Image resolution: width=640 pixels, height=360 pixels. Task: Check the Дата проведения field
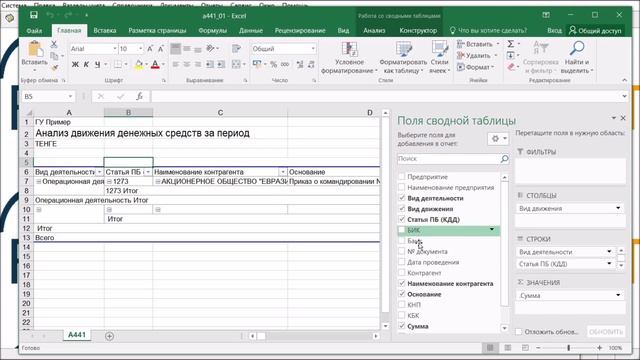click(402, 262)
